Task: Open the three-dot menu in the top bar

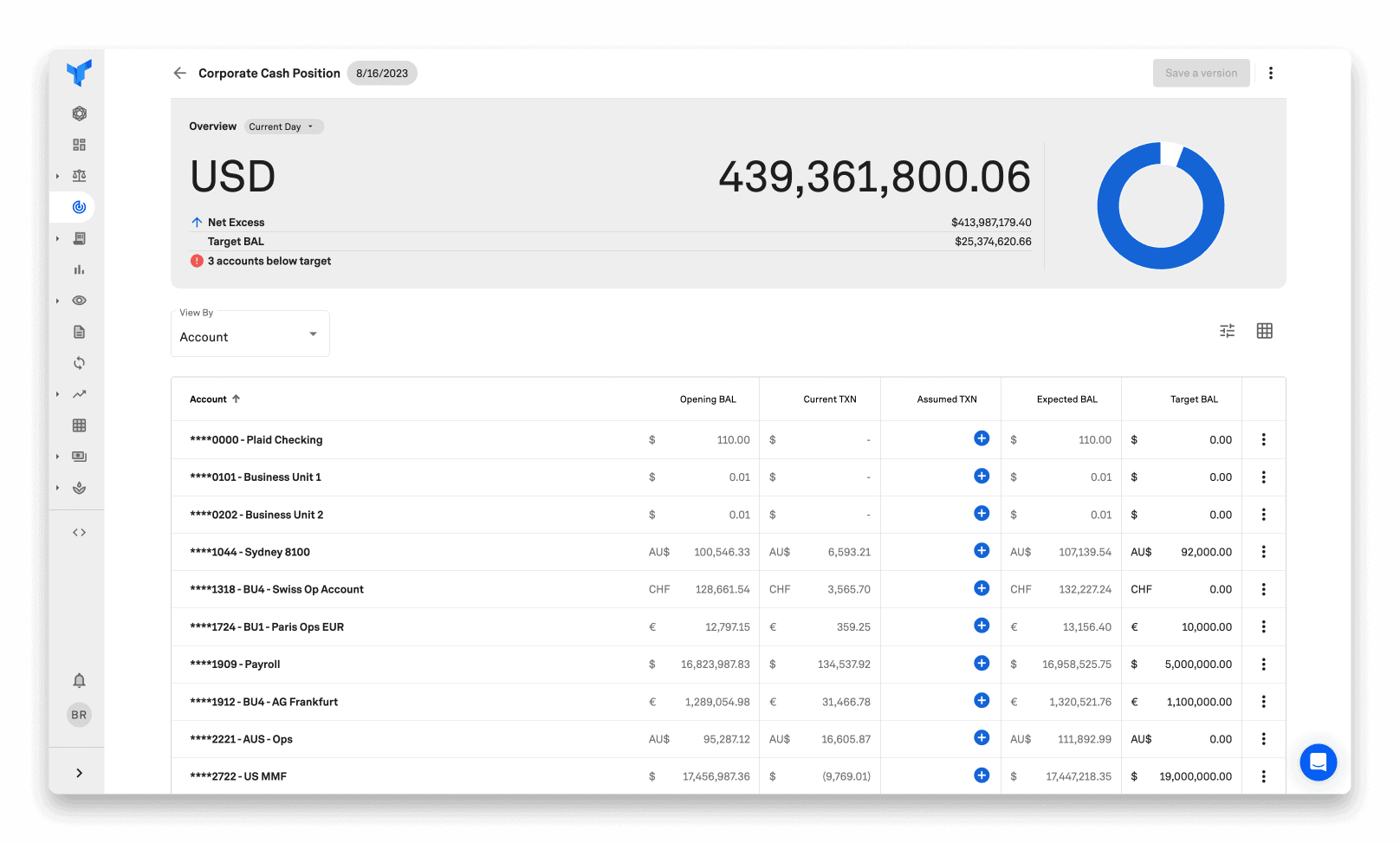Action: pos(1271,73)
